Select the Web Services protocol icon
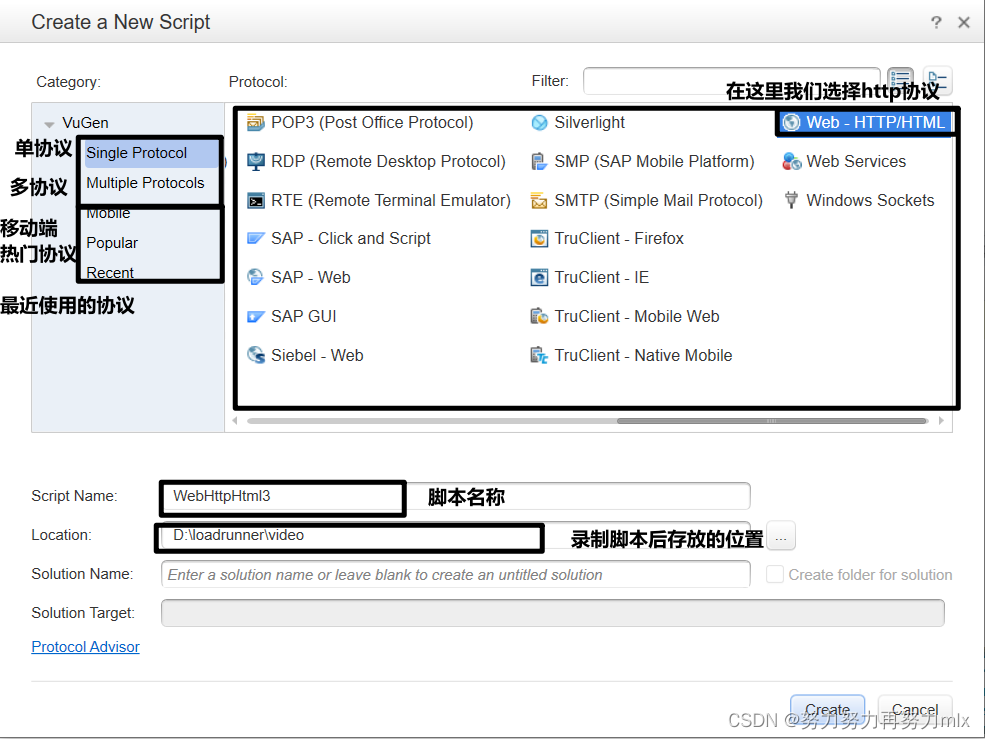 [x=792, y=161]
